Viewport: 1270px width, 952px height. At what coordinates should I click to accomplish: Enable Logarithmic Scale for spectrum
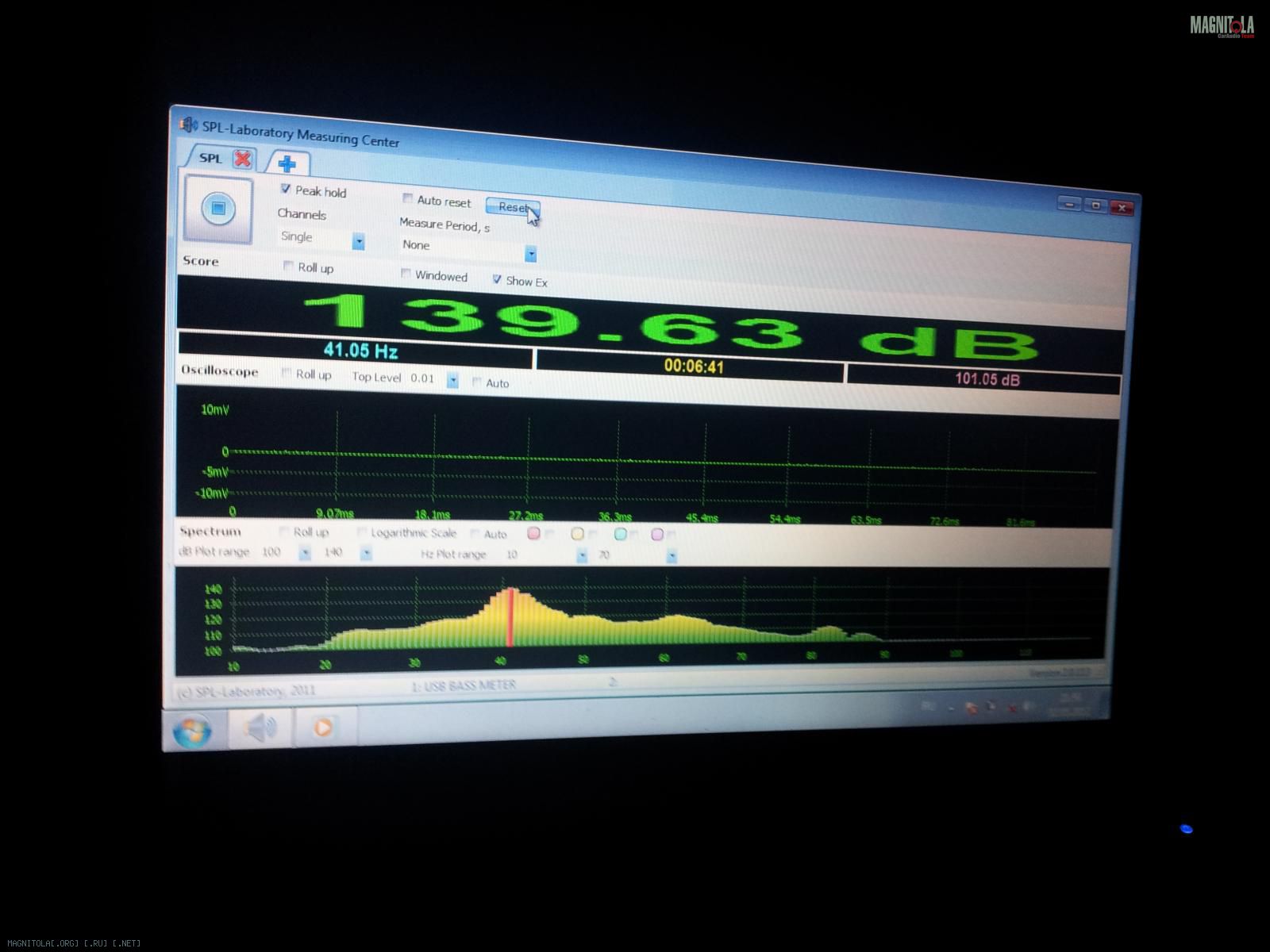tap(362, 532)
